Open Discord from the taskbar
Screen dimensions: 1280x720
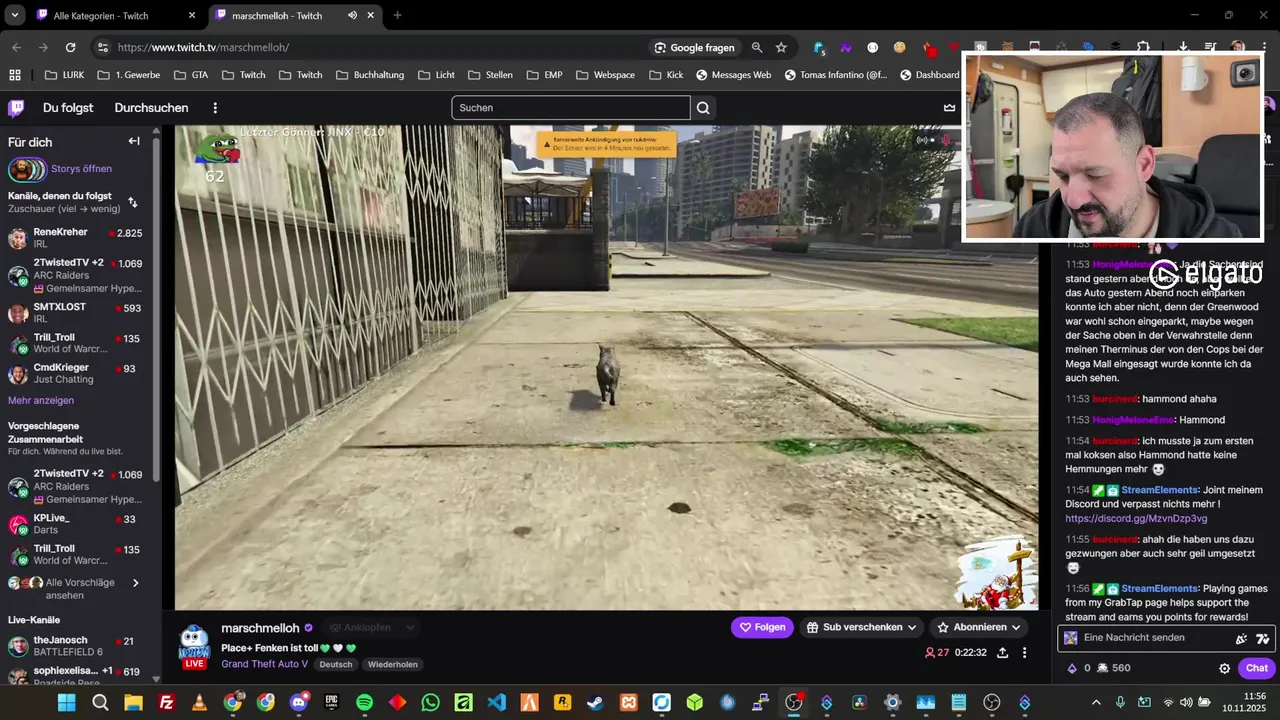click(x=298, y=703)
